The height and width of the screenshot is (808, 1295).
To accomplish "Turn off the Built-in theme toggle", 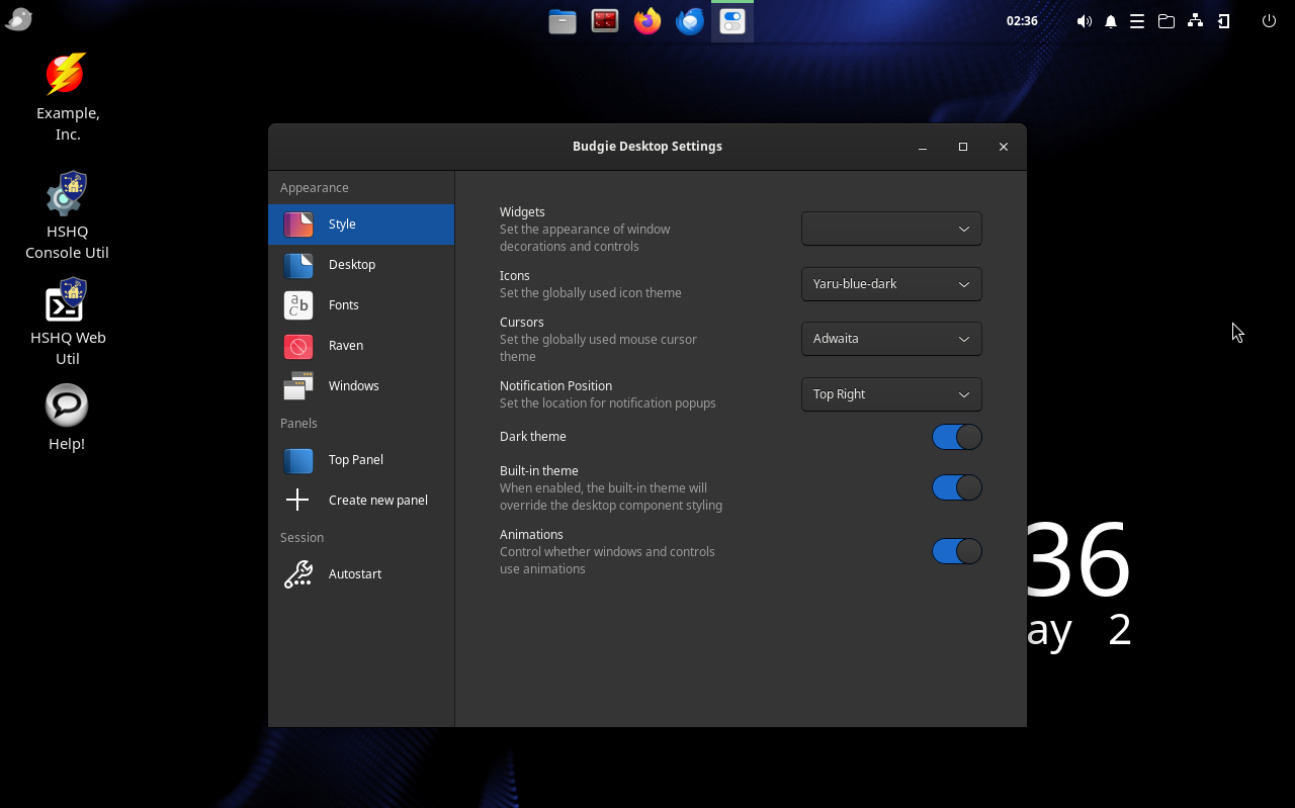I will [x=956, y=487].
